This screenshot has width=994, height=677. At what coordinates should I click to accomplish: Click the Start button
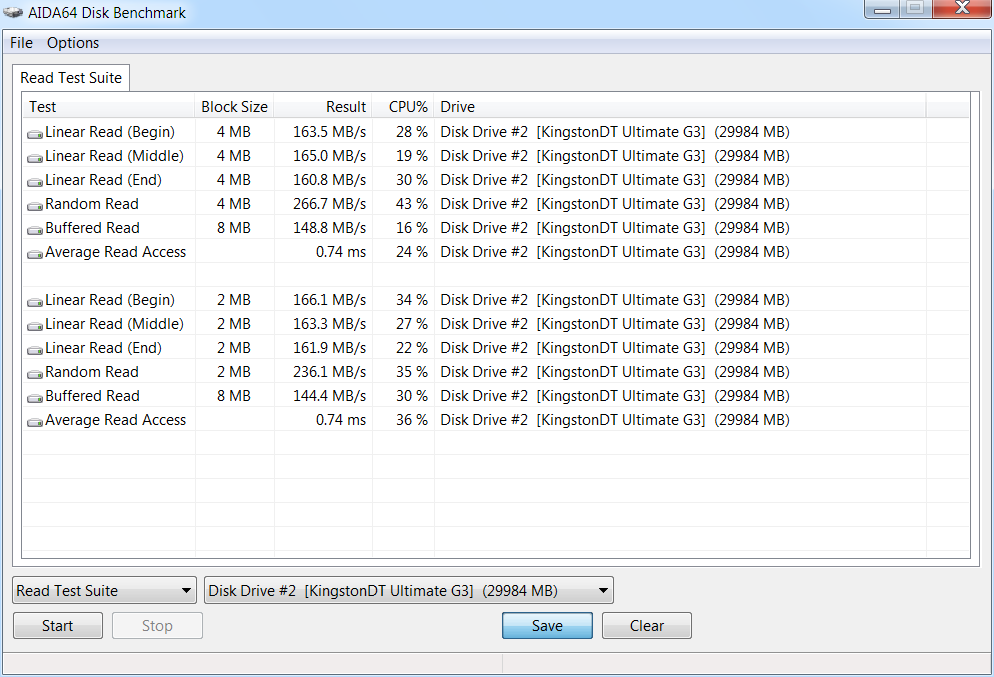coord(58,626)
